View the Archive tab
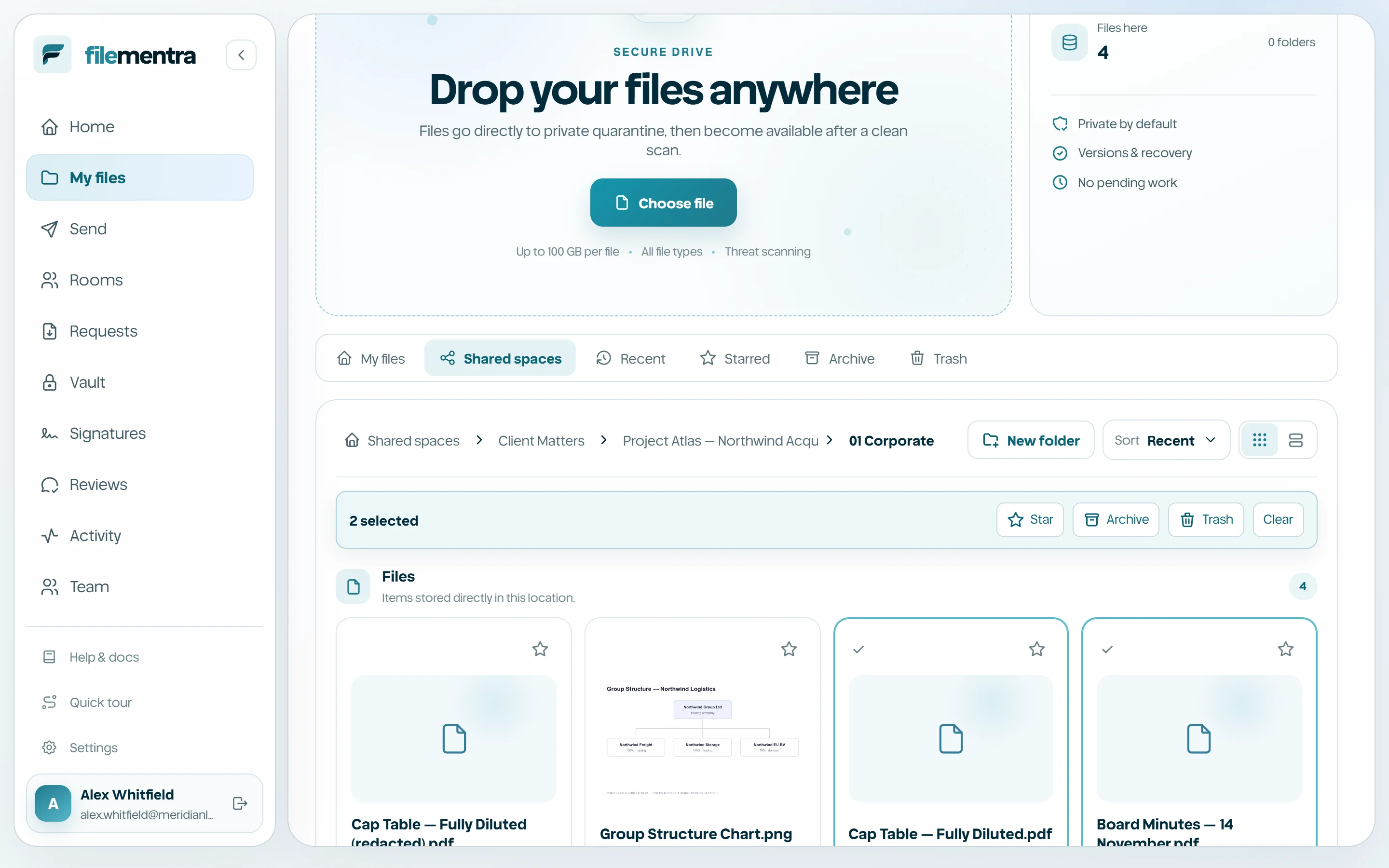 click(839, 358)
